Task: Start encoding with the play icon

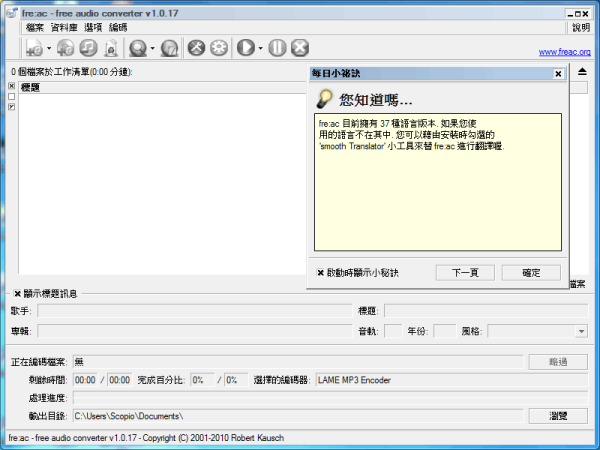Action: (246, 48)
